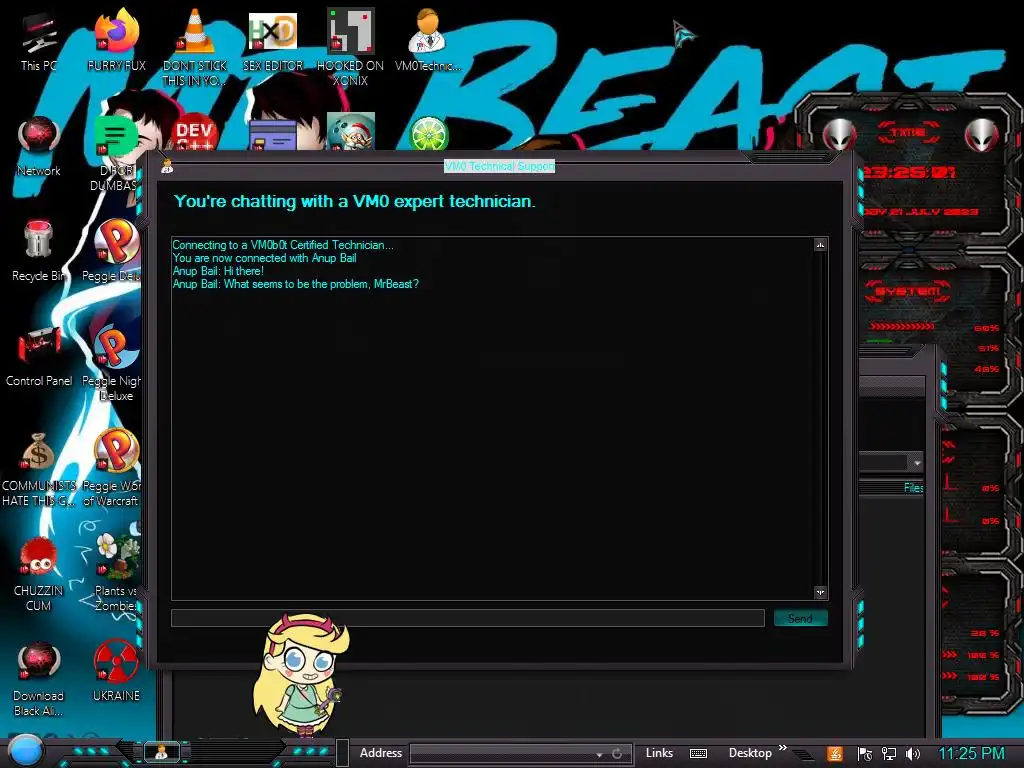The width and height of the screenshot is (1024, 768).
Task: Select the bowling ball desktop icon
Action: [351, 132]
